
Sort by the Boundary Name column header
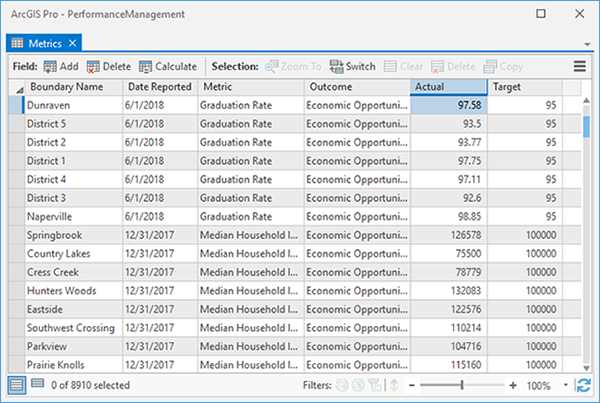[x=74, y=87]
